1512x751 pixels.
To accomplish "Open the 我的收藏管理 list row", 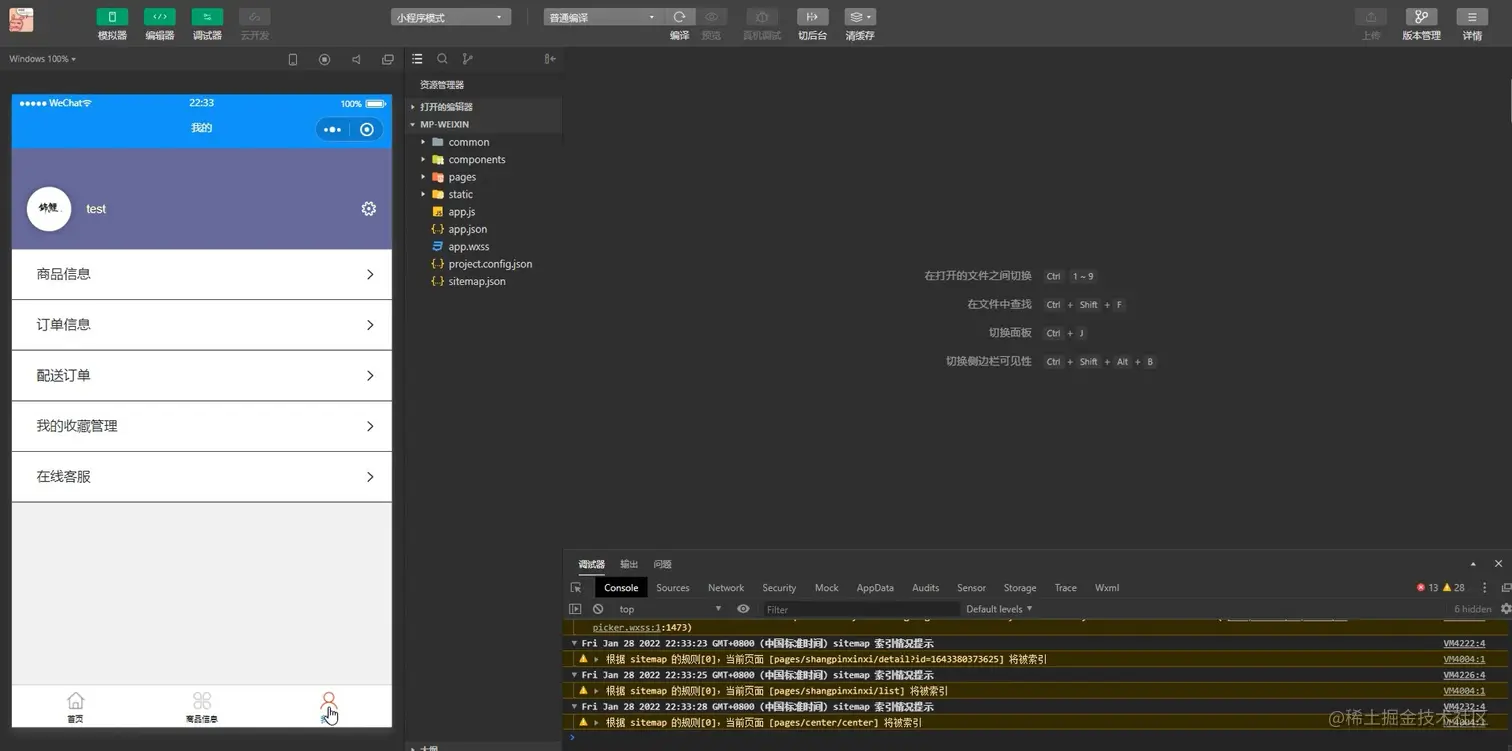I will pos(202,426).
